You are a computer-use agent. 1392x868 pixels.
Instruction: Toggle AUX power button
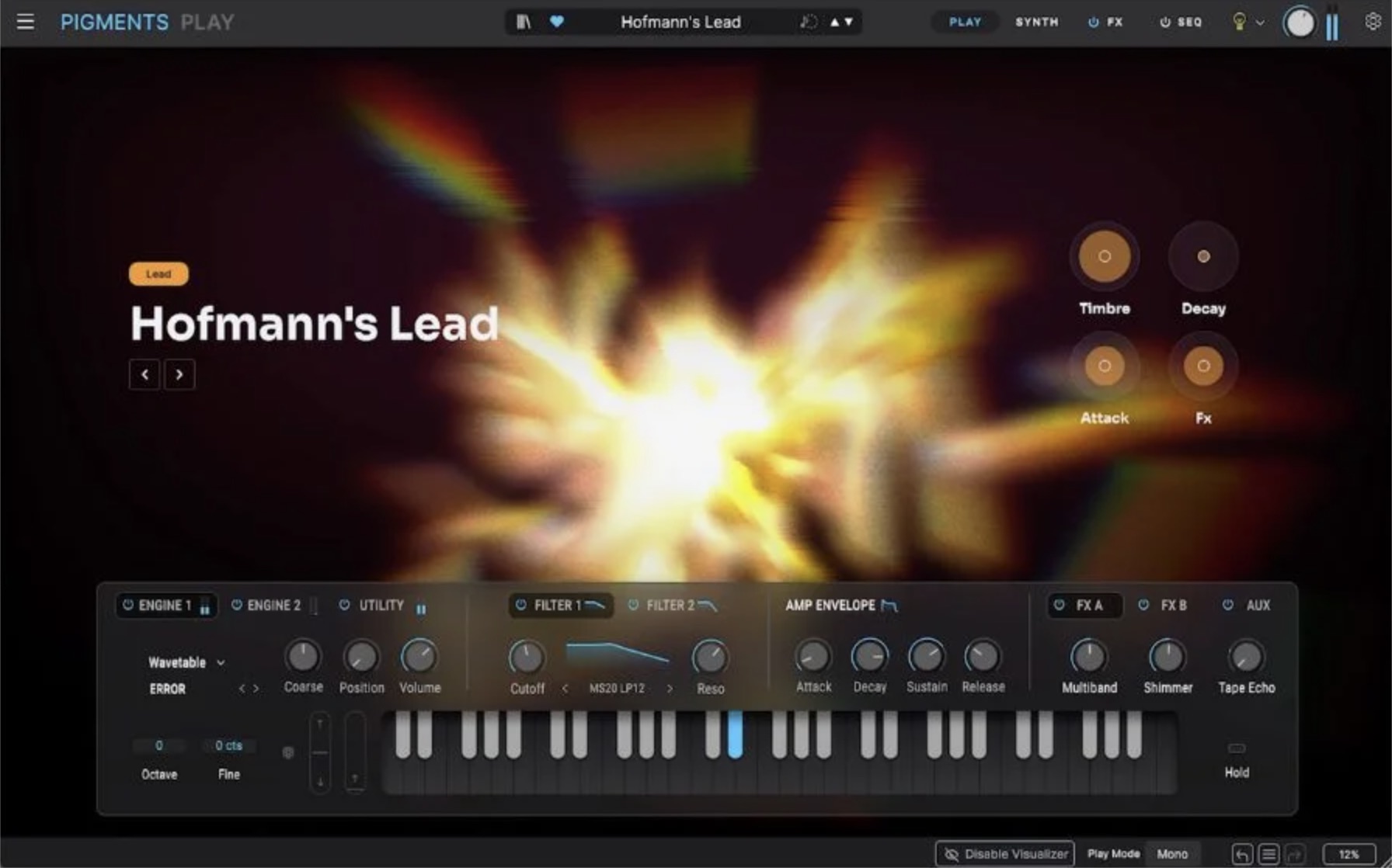click(x=1228, y=605)
